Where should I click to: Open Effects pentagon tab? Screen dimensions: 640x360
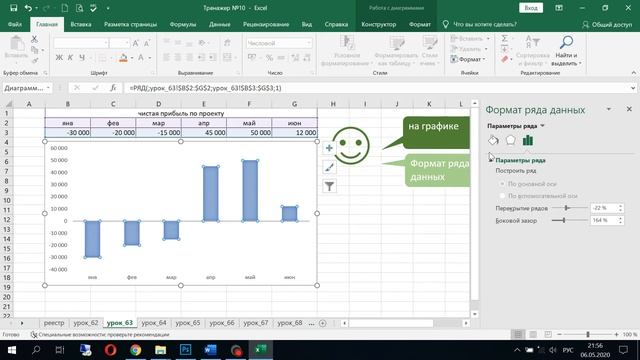[x=510, y=140]
